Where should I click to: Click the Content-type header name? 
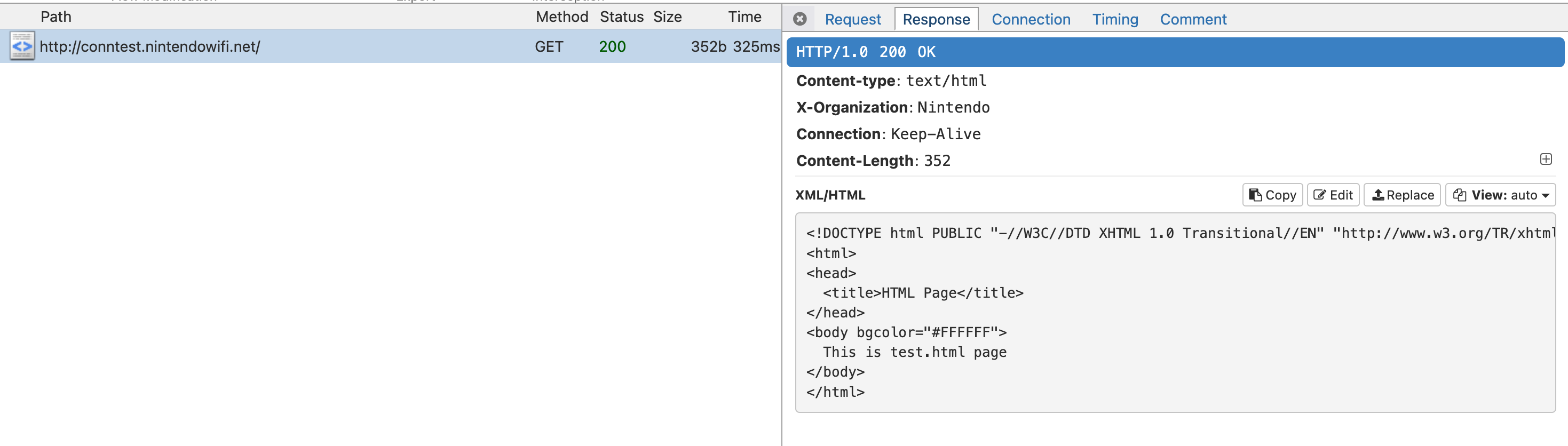tap(845, 81)
